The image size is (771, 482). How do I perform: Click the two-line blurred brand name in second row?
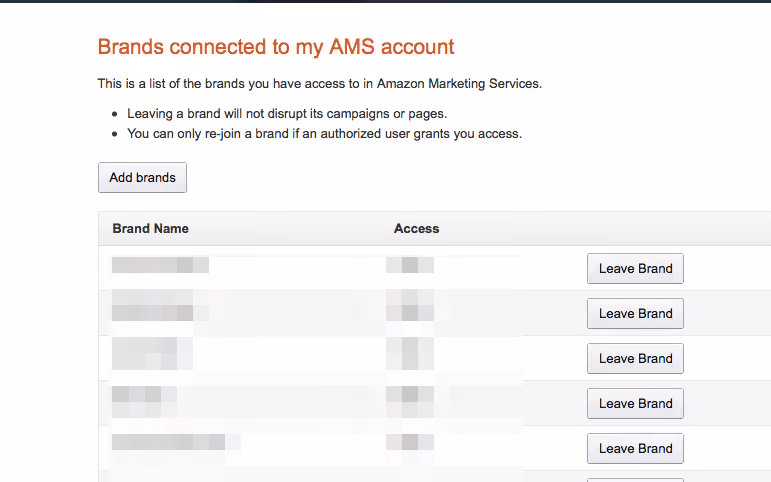click(x=160, y=305)
